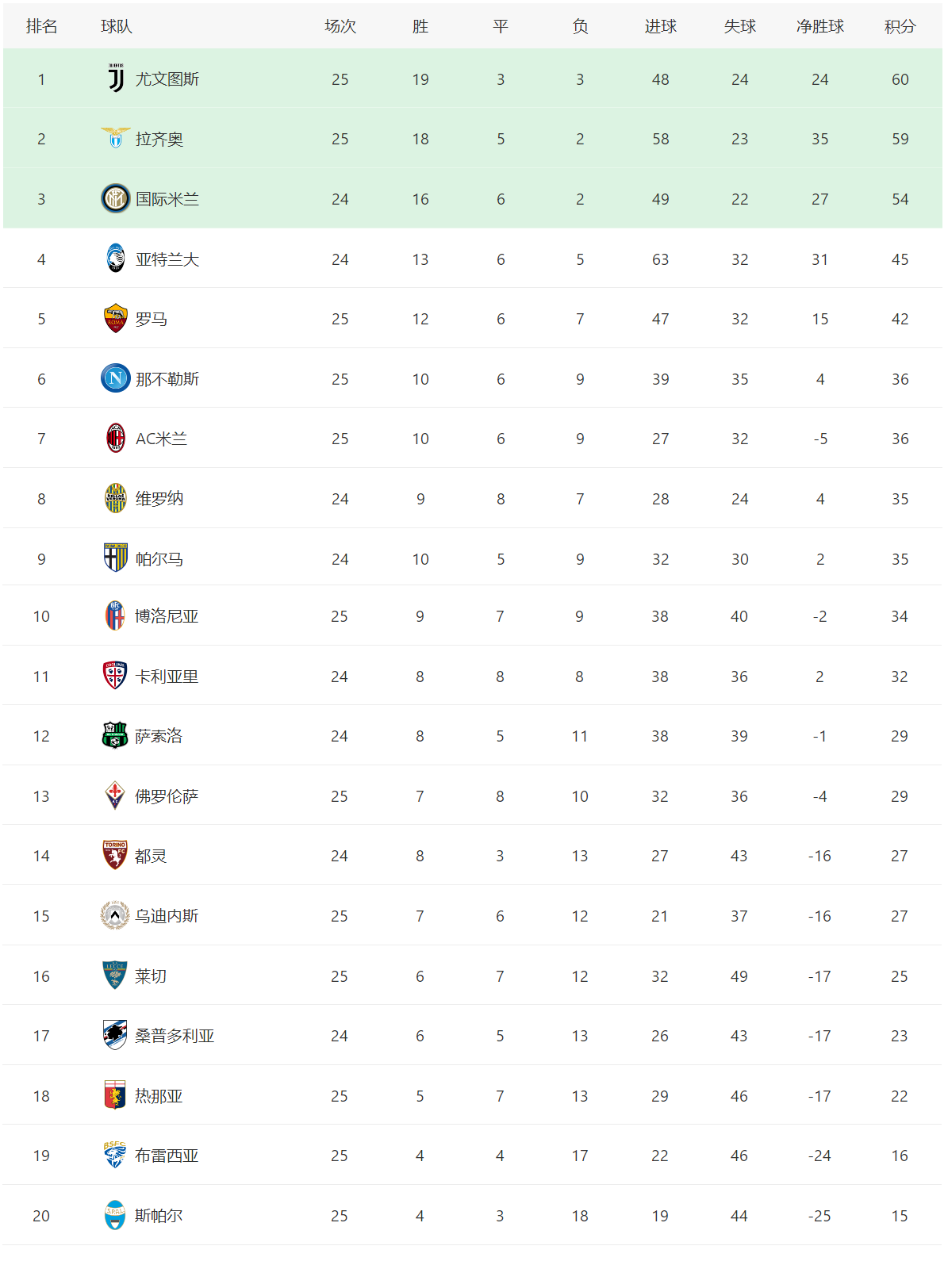Click the Sampdoria (桑普多利亚) crest icon
The image size is (948, 1288).
(x=115, y=1036)
